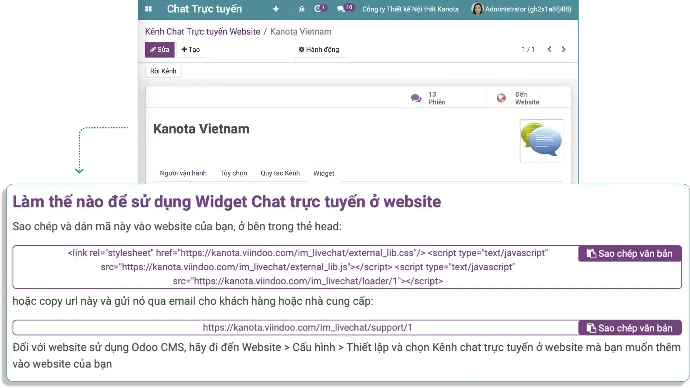Go to previous record arrow
This screenshot has width=690, height=388.
549,49
